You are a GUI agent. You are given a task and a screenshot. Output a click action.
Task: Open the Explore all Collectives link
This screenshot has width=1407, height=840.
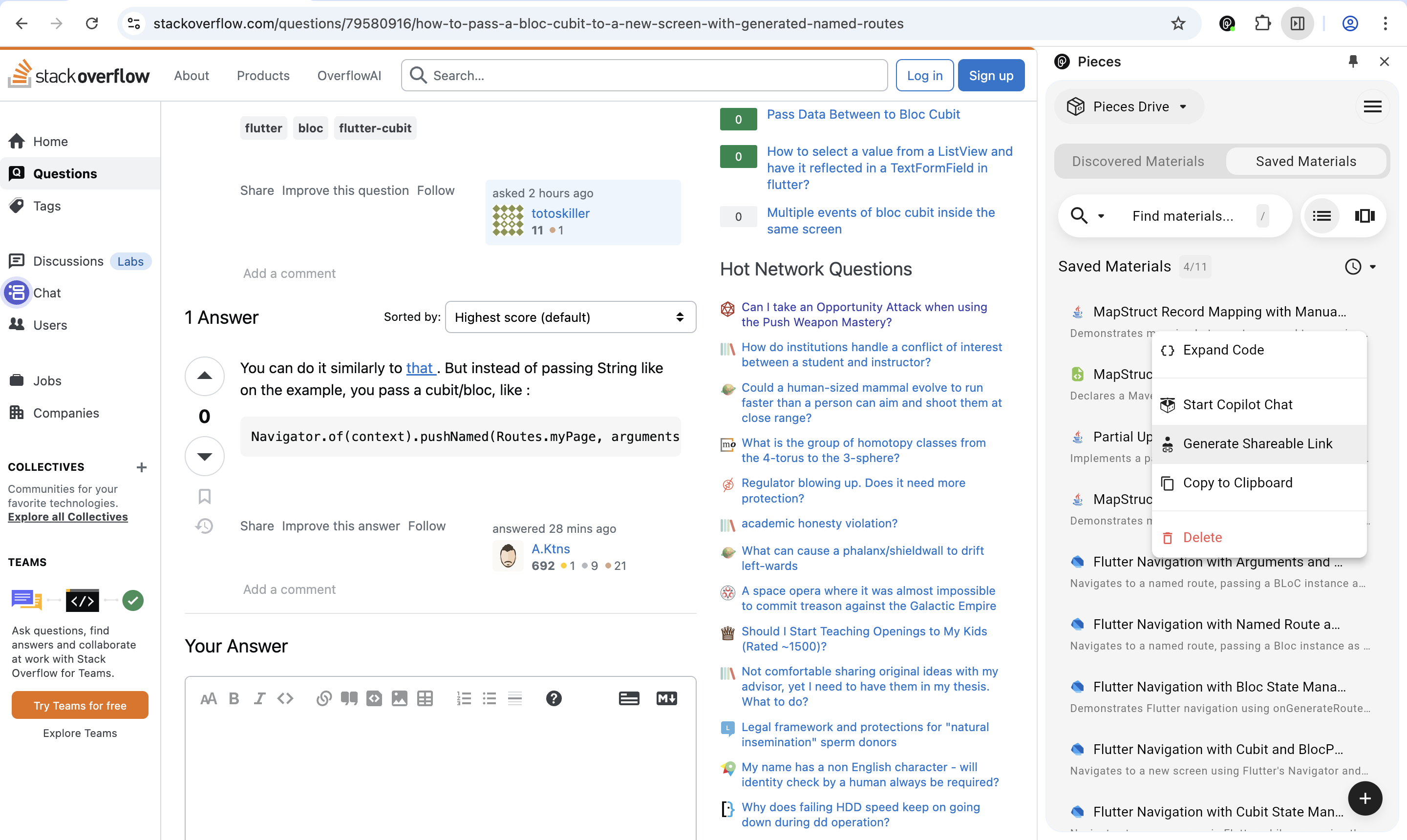(67, 517)
